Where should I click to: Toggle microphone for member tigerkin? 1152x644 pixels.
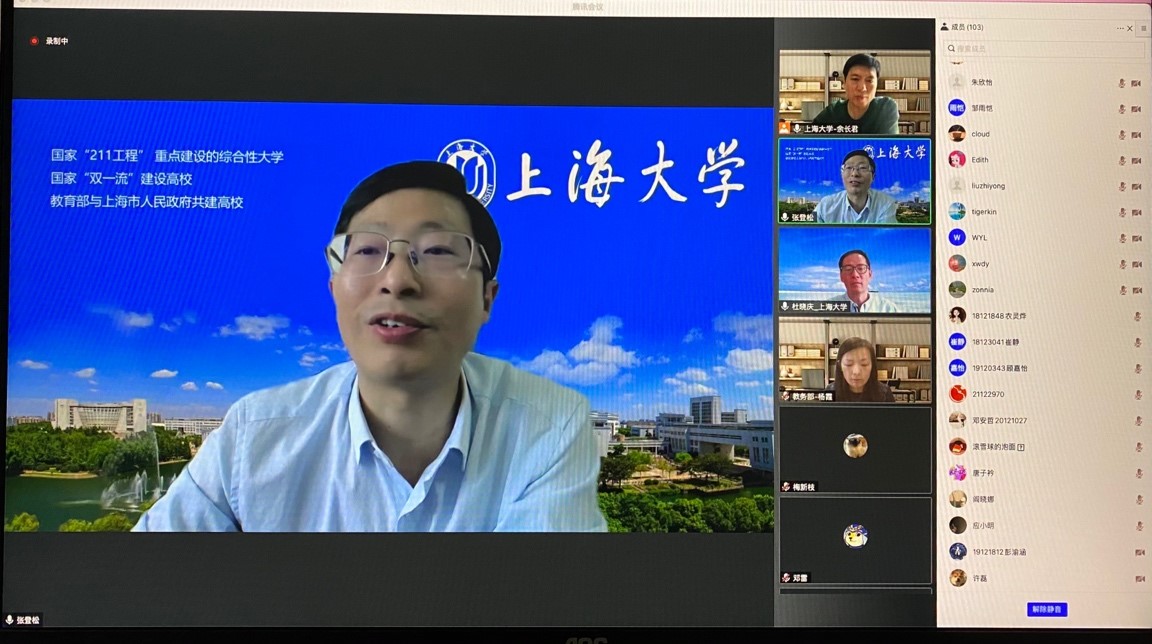[x=1122, y=213]
